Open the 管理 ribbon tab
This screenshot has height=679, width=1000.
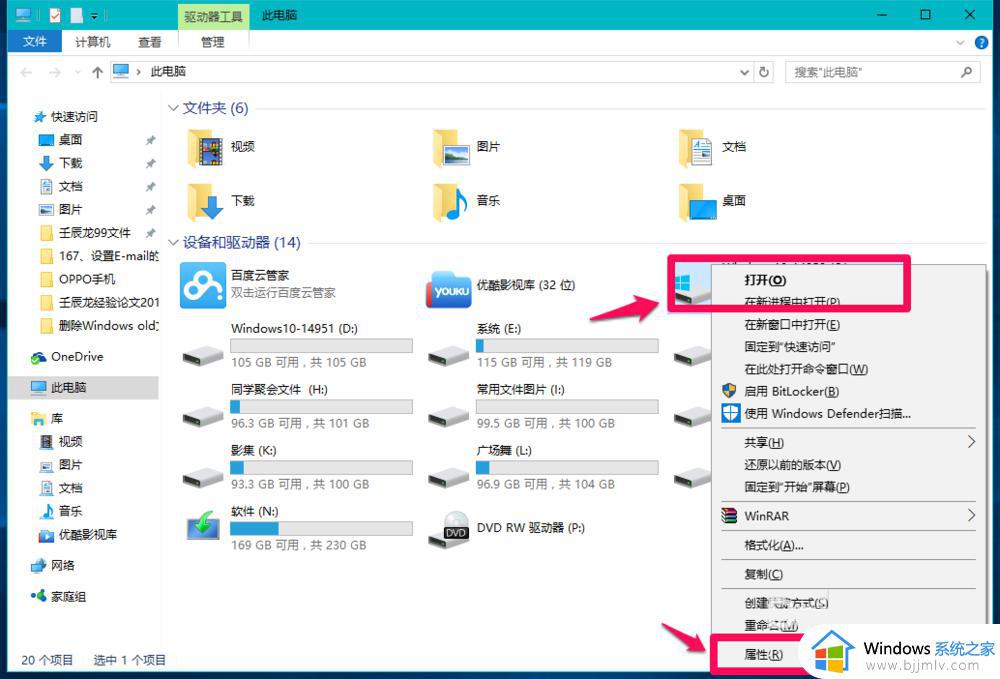click(x=212, y=42)
